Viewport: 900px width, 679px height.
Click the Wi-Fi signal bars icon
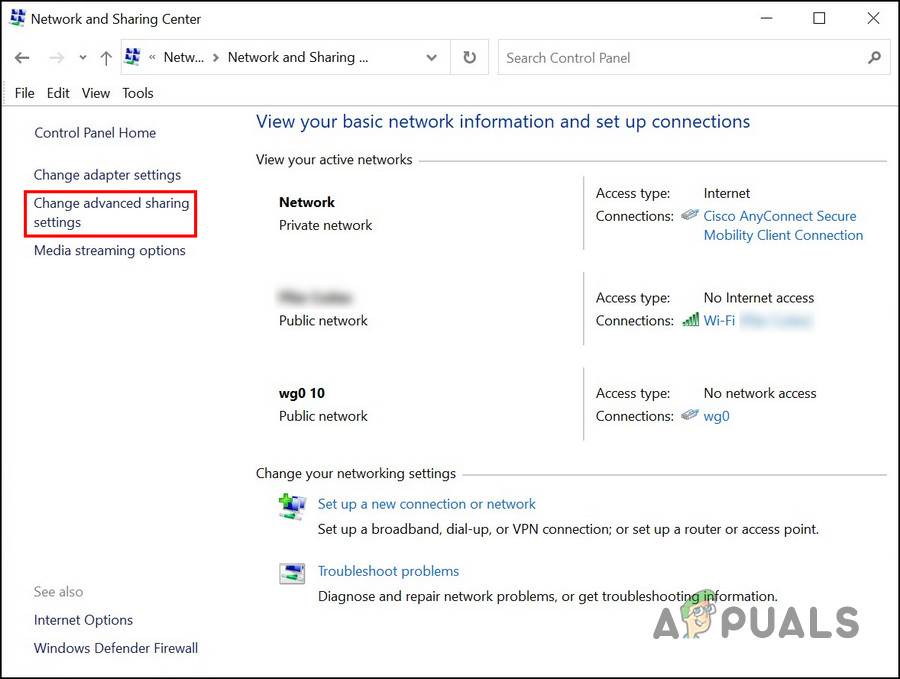point(691,320)
